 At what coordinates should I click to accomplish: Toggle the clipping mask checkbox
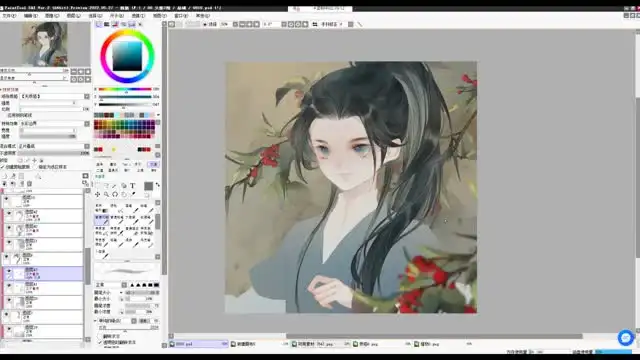pyautogui.click(x=3, y=167)
